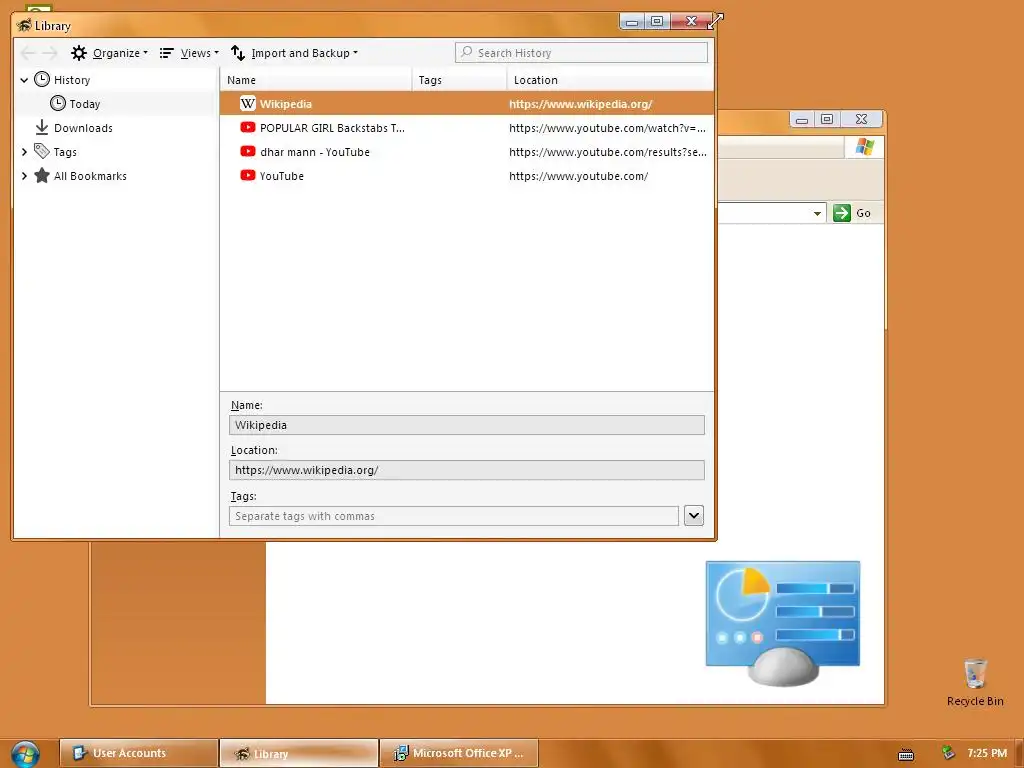Click the https://www.youtube.com/ location cell
The height and width of the screenshot is (768, 1024).
click(579, 176)
